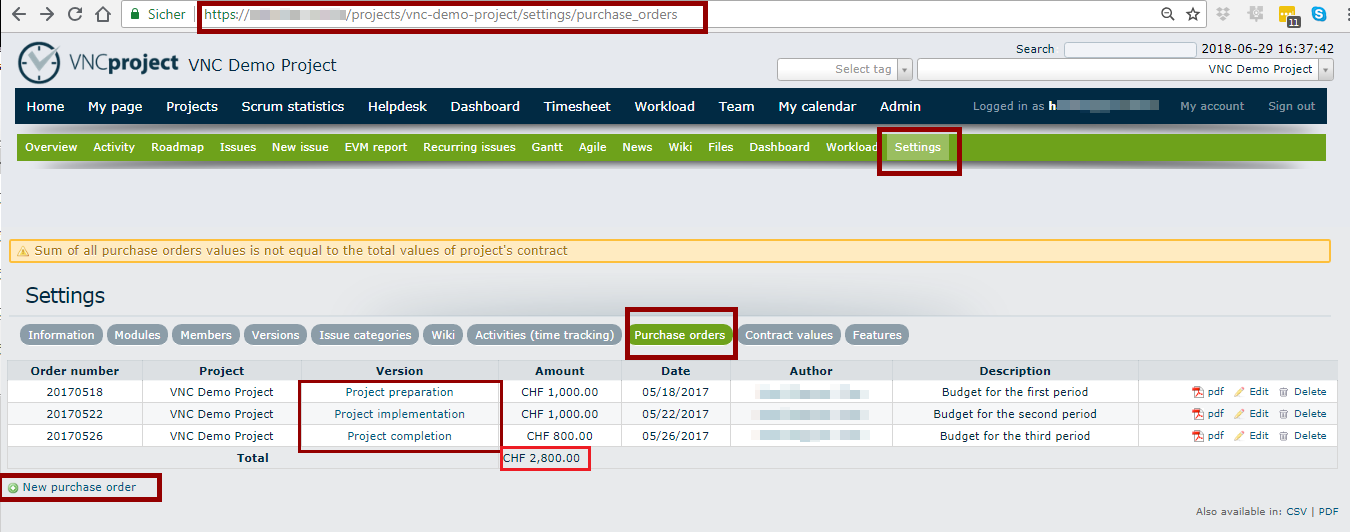Open My page in top menu
The width and height of the screenshot is (1350, 532).
pyautogui.click(x=115, y=106)
